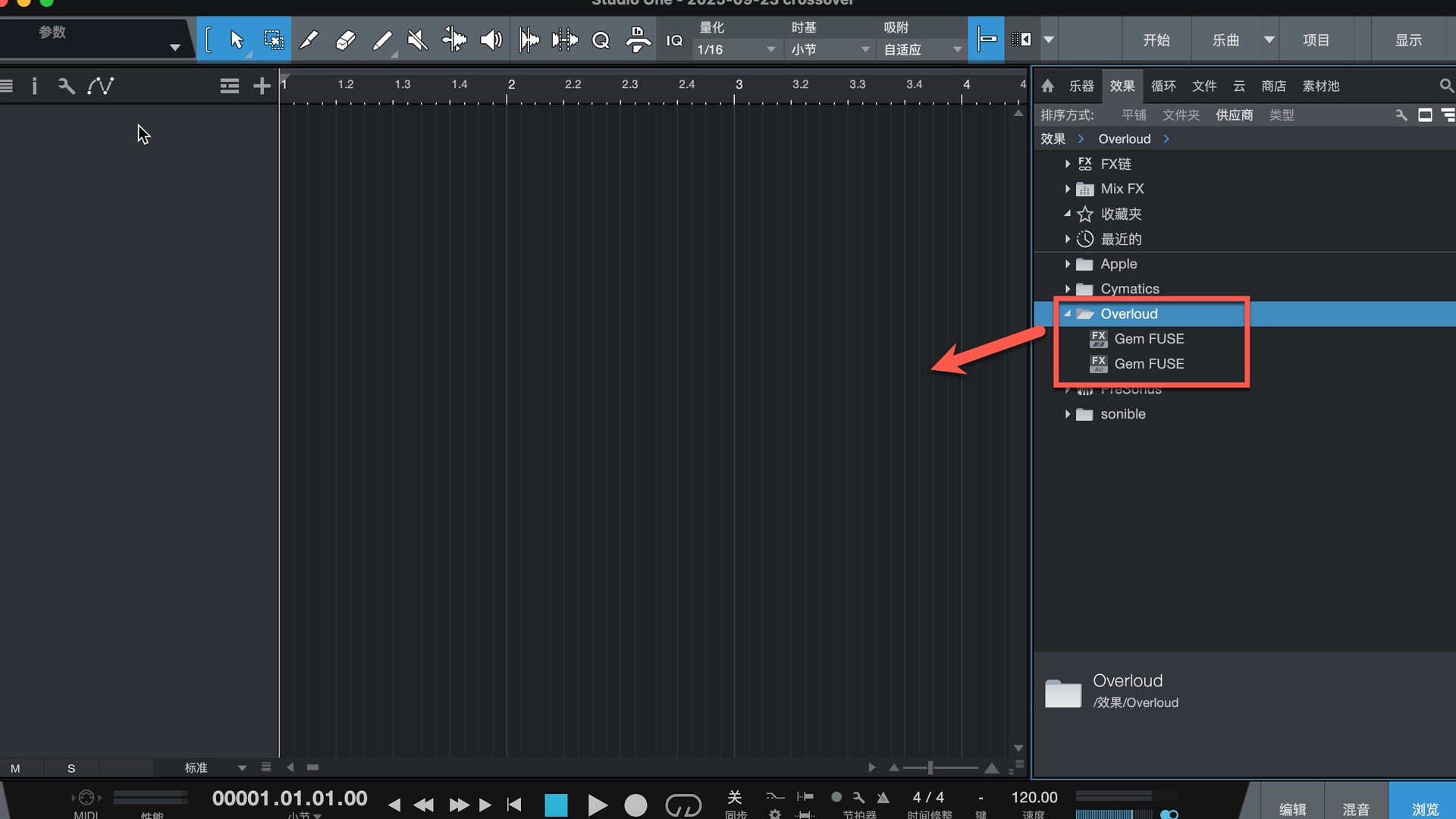
Task: Click the Play transport button
Action: [597, 805]
